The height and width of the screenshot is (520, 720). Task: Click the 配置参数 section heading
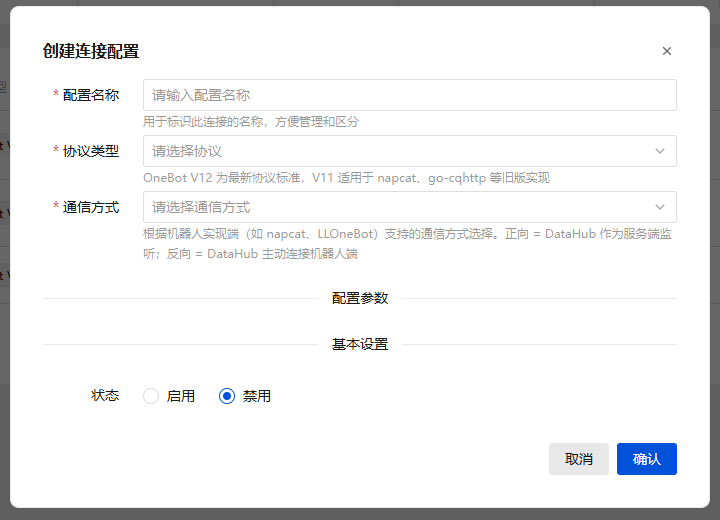click(x=360, y=299)
